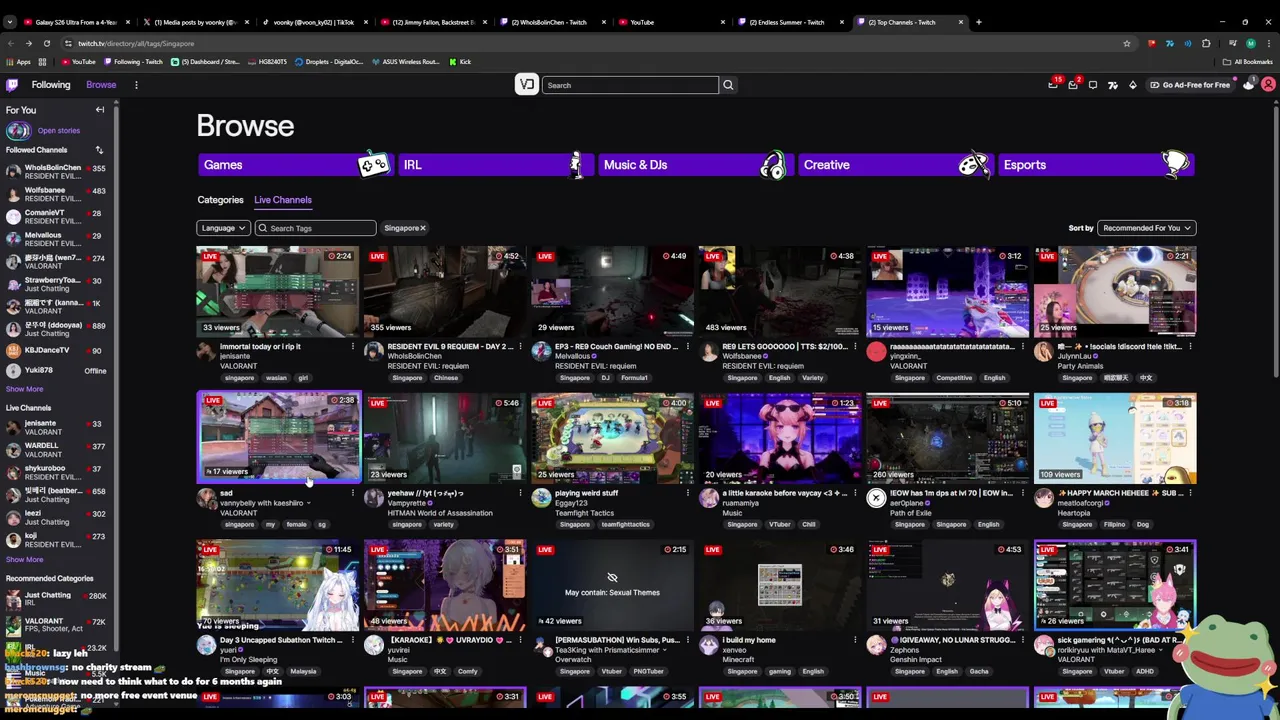Open YouTube bookmark in bookmarks bar
The height and width of the screenshot is (720, 1280).
click(78, 62)
